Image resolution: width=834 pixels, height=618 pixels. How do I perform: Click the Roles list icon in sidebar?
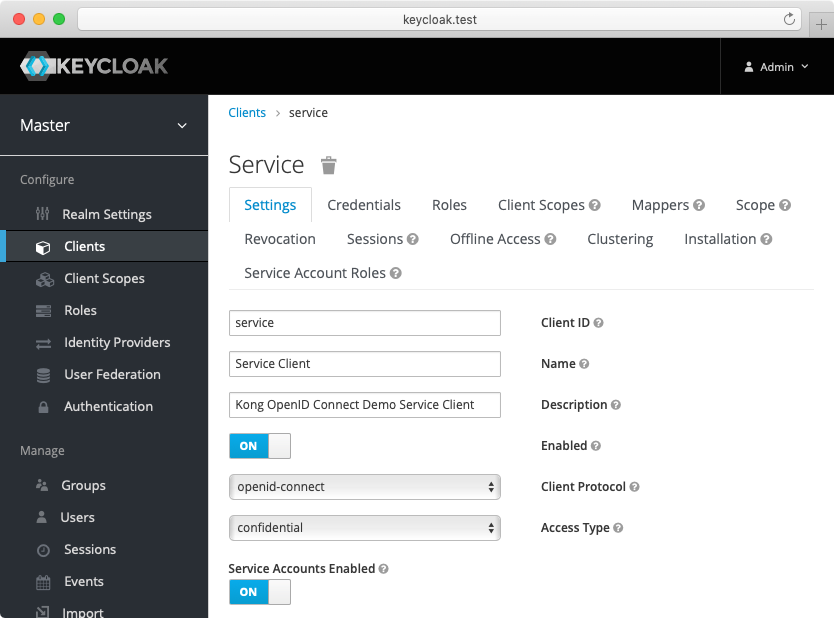[x=44, y=311]
